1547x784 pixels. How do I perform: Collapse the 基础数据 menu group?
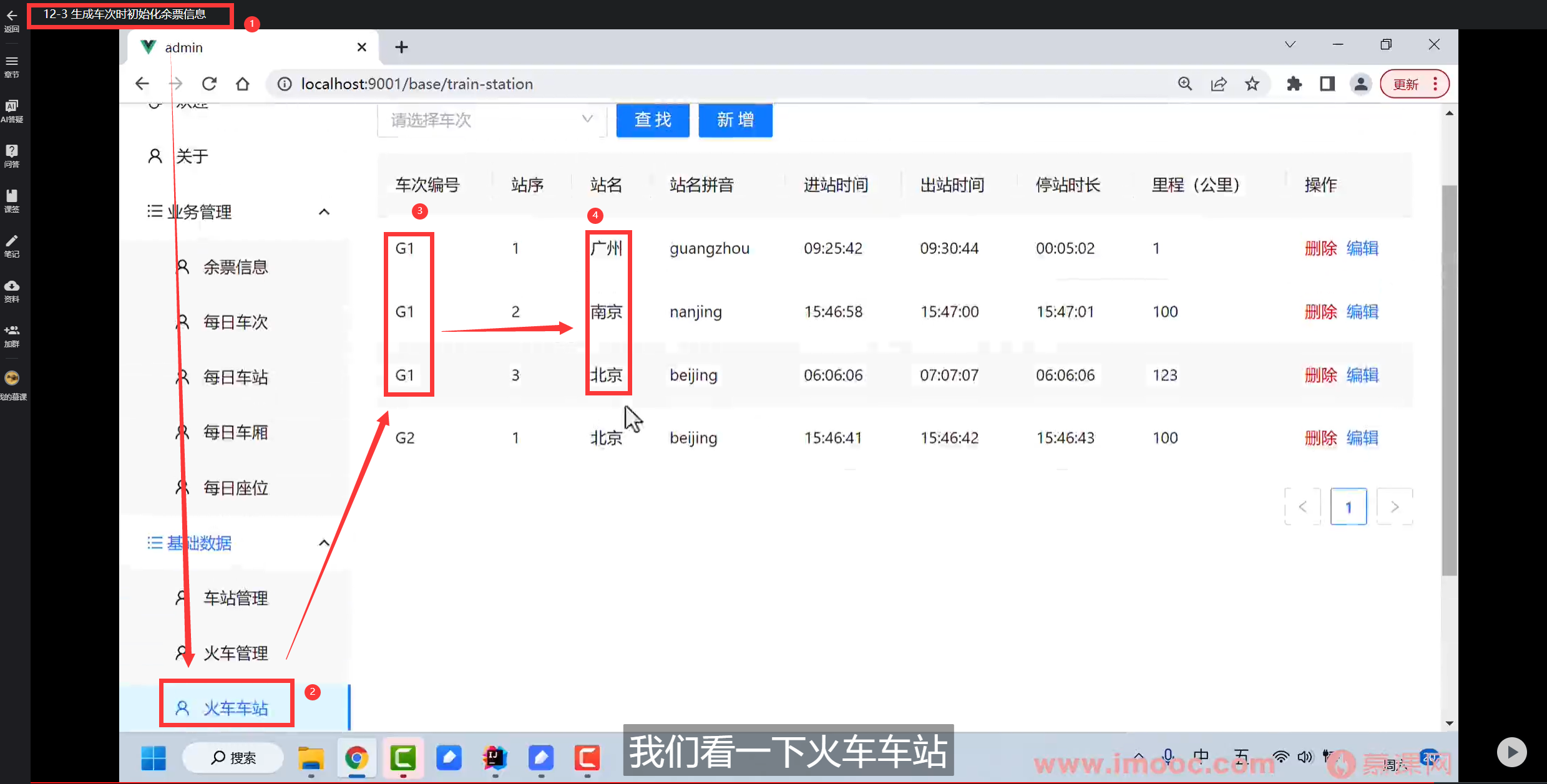(324, 543)
